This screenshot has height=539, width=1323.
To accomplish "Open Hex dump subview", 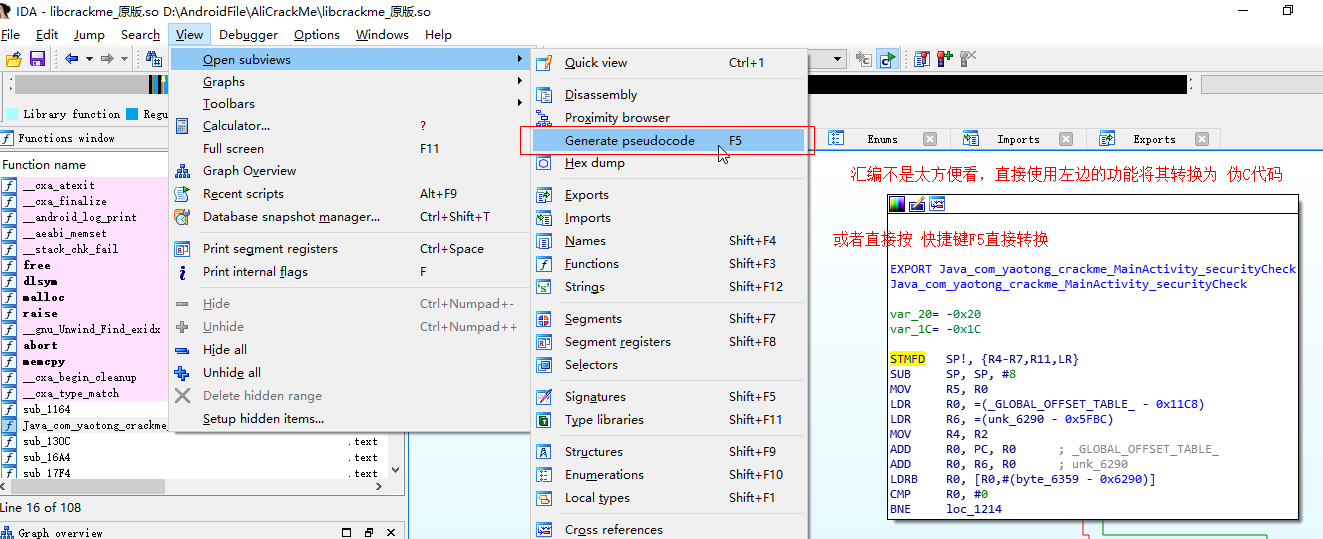I will (668, 163).
